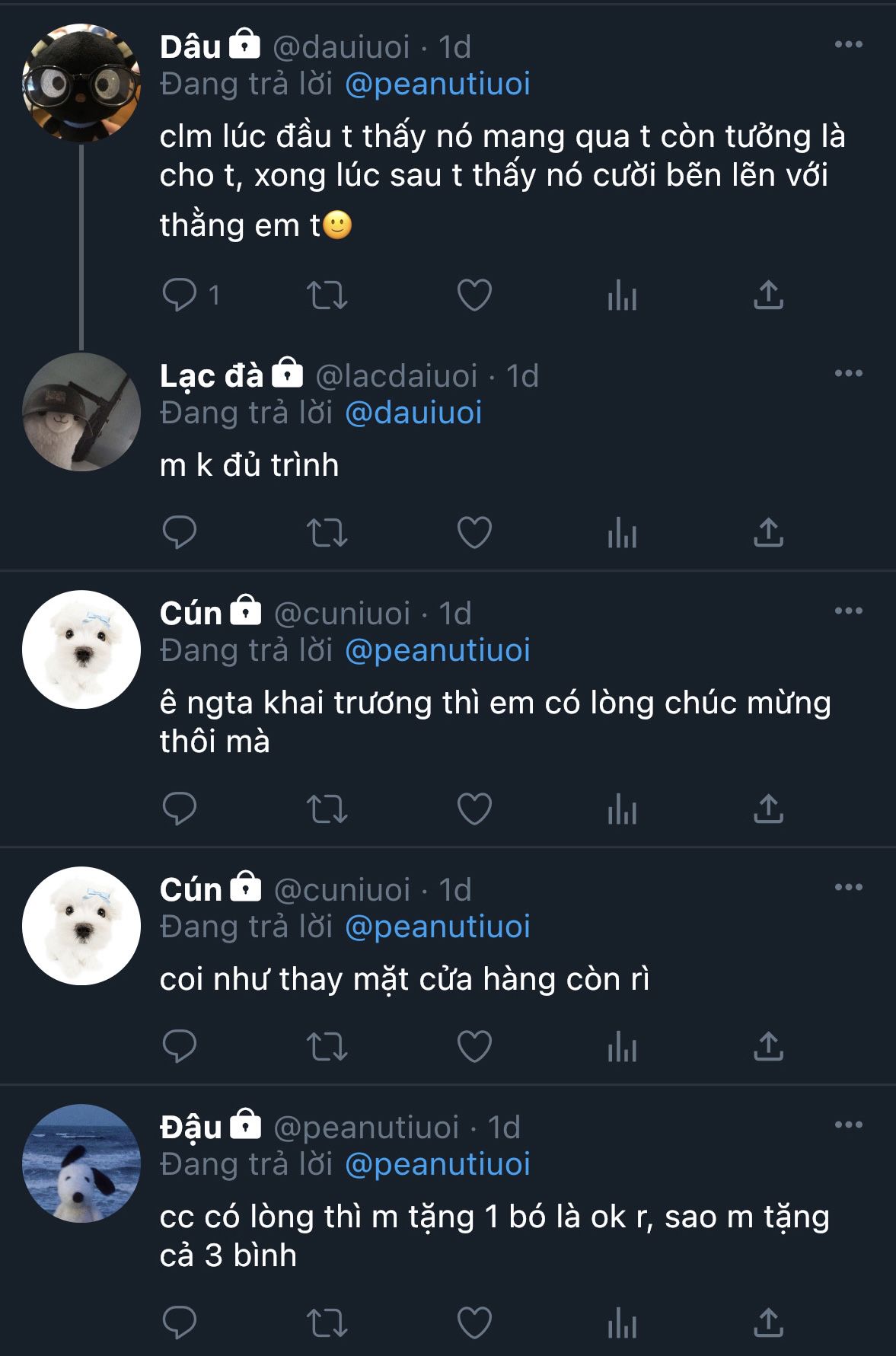
Task: Like Cún's "khai trương" tweet
Action: (x=474, y=809)
